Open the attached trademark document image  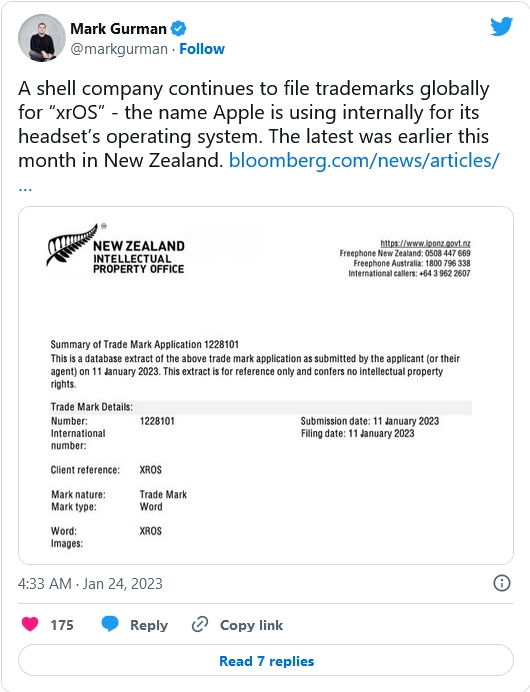coord(266,385)
